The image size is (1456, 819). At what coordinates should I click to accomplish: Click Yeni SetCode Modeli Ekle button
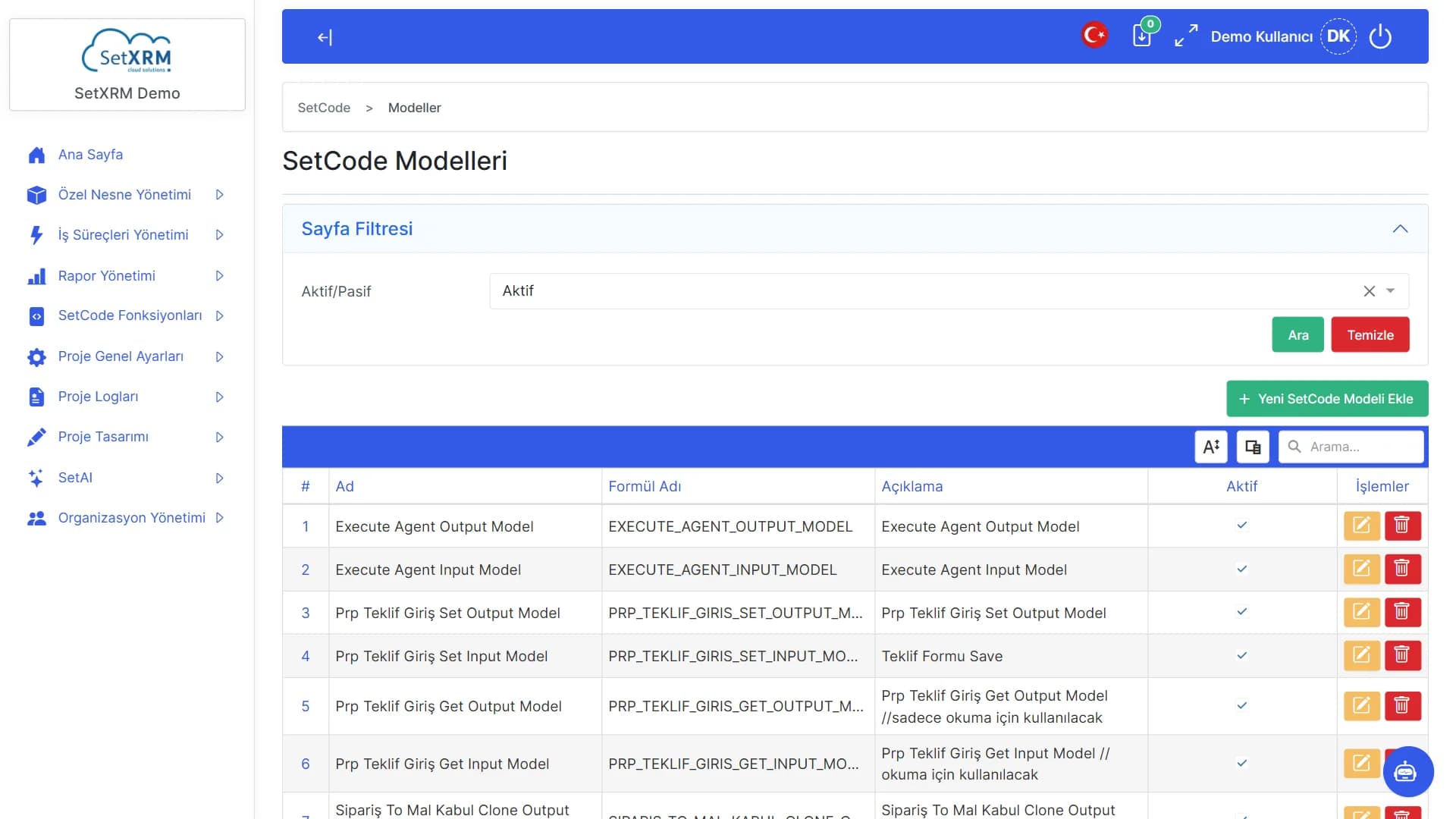point(1327,399)
